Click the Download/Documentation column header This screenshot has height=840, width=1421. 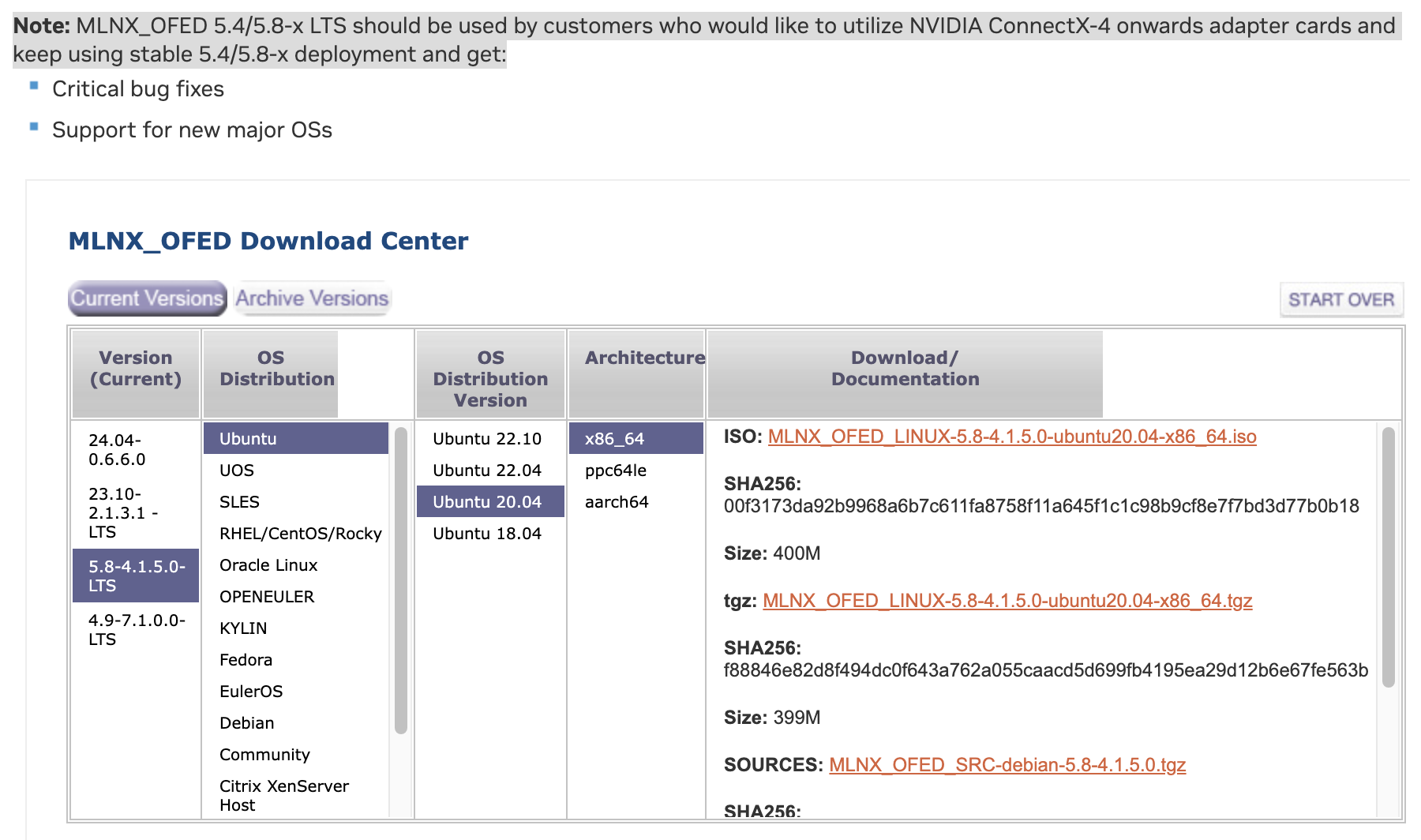905,373
